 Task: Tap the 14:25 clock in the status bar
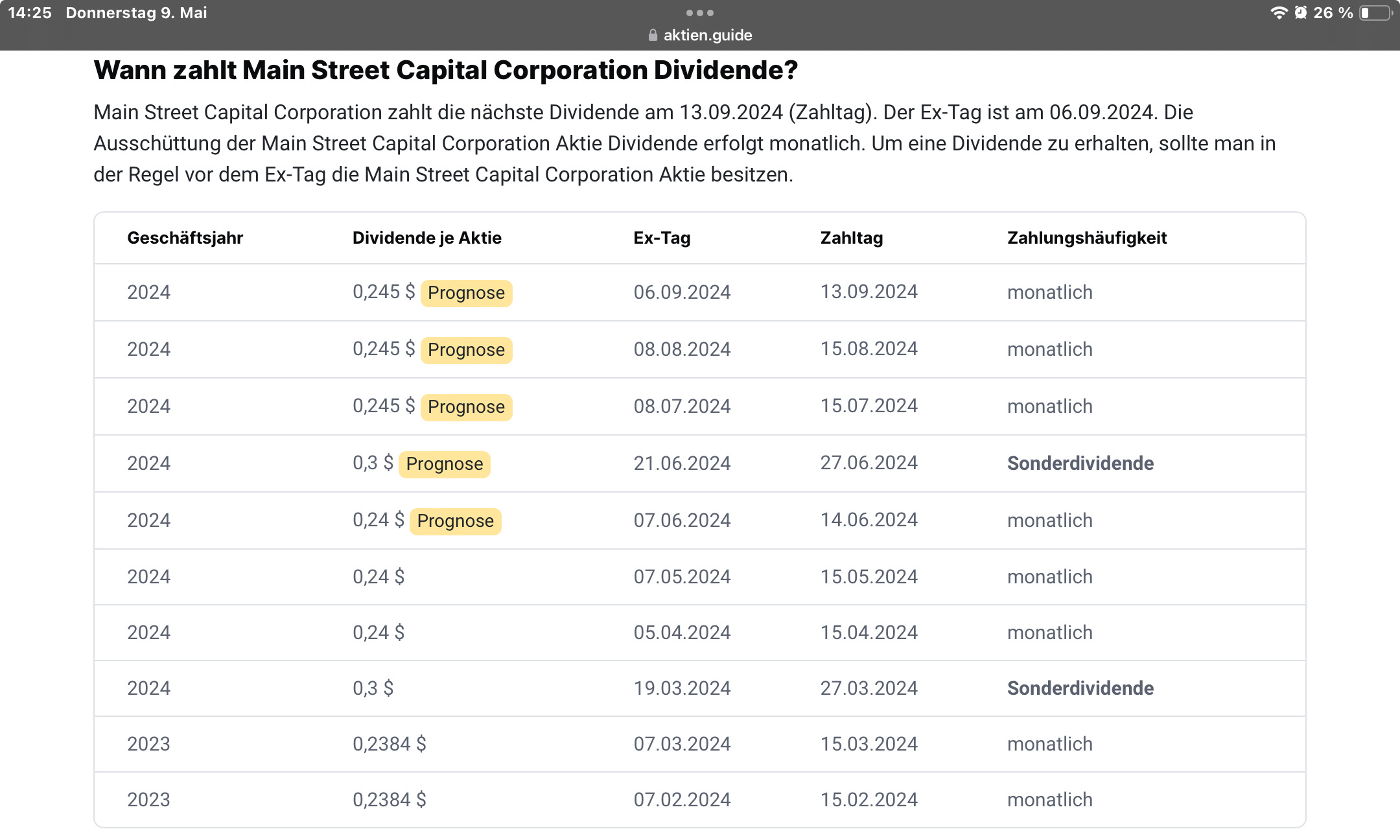(x=30, y=13)
